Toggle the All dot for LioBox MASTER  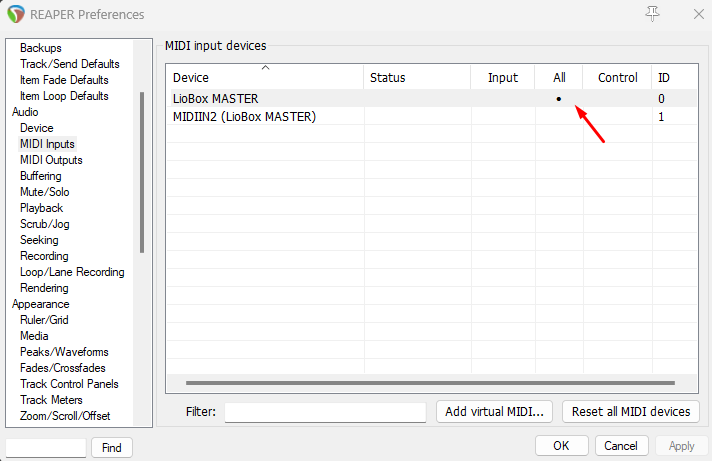(x=559, y=99)
